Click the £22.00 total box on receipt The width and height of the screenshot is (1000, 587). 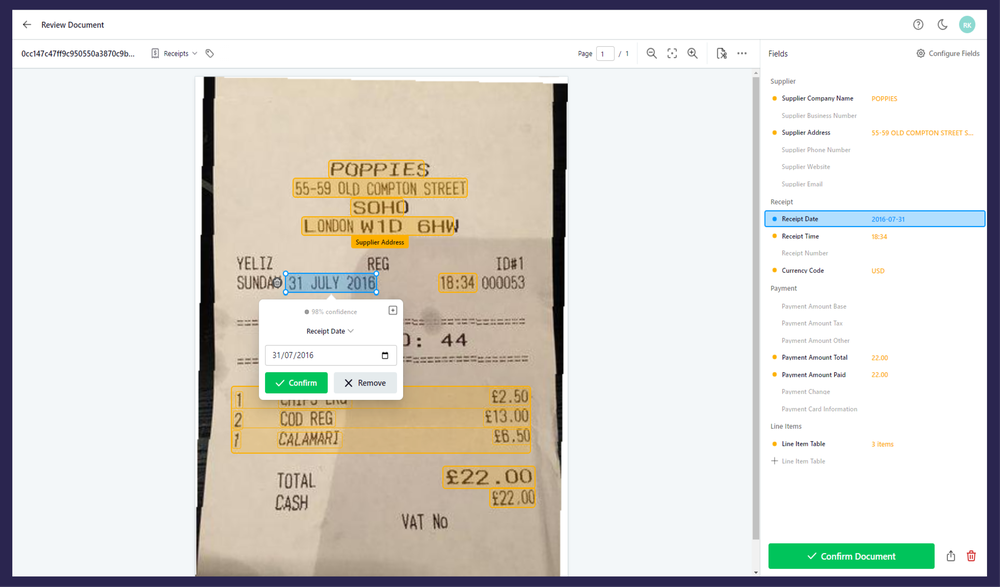[489, 477]
